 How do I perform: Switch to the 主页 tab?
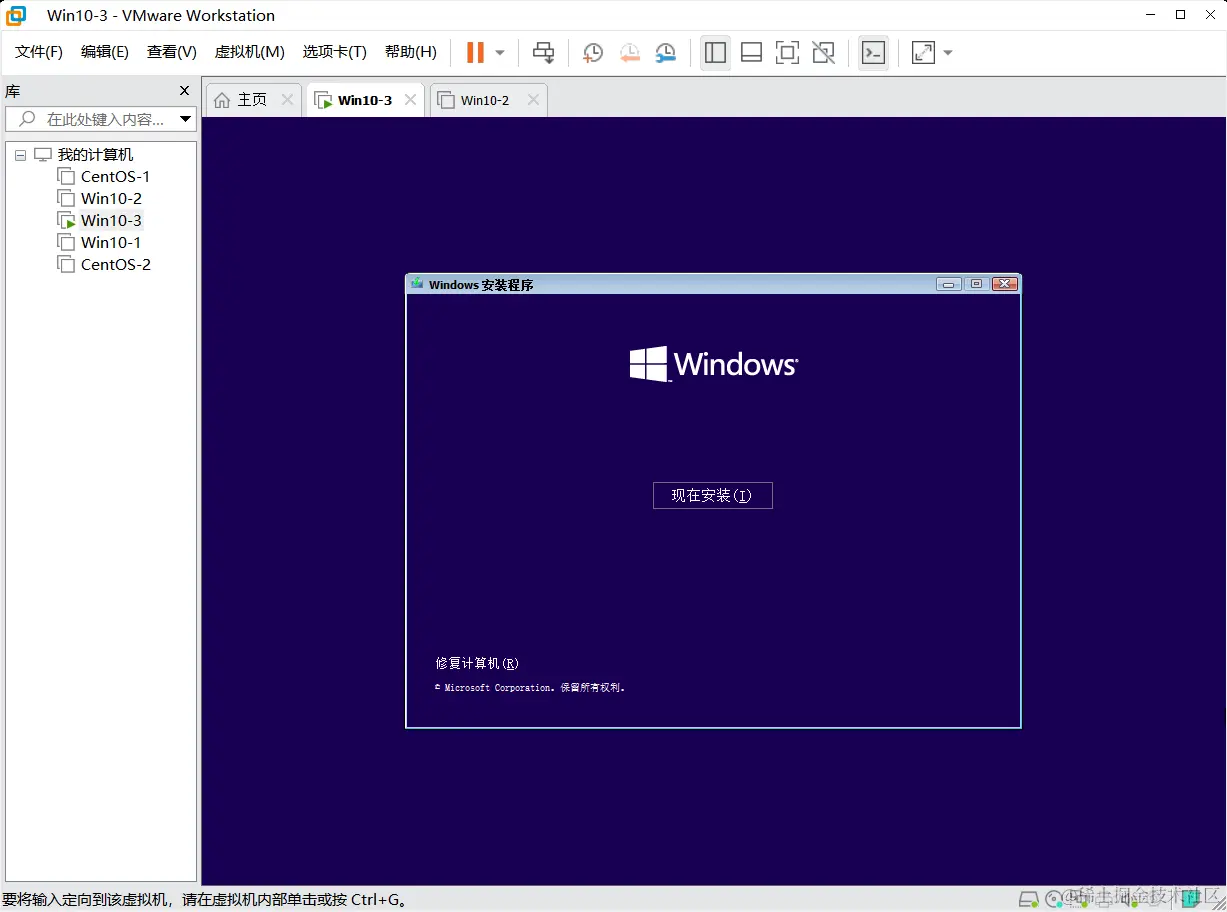point(252,100)
